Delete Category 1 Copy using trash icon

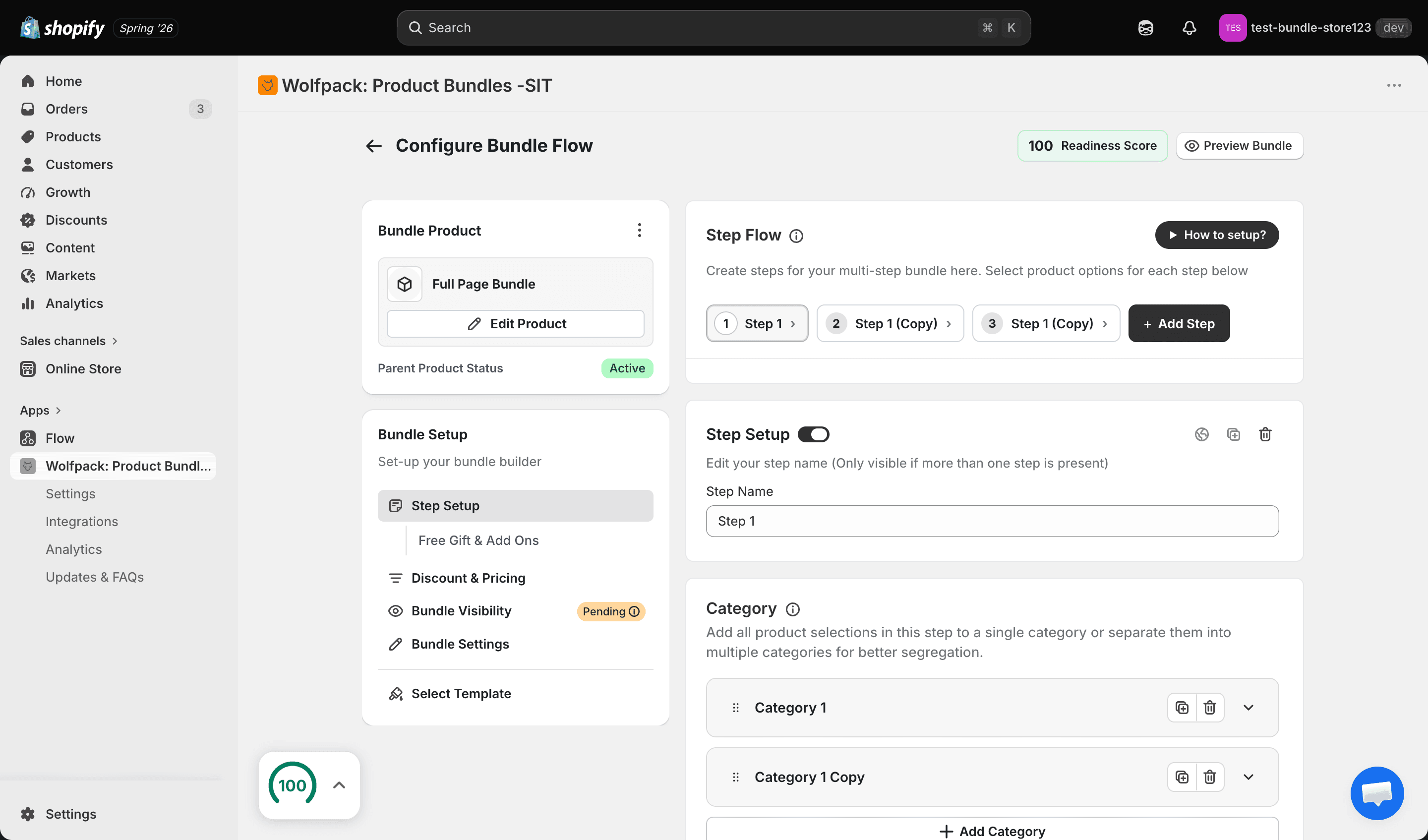click(1210, 777)
